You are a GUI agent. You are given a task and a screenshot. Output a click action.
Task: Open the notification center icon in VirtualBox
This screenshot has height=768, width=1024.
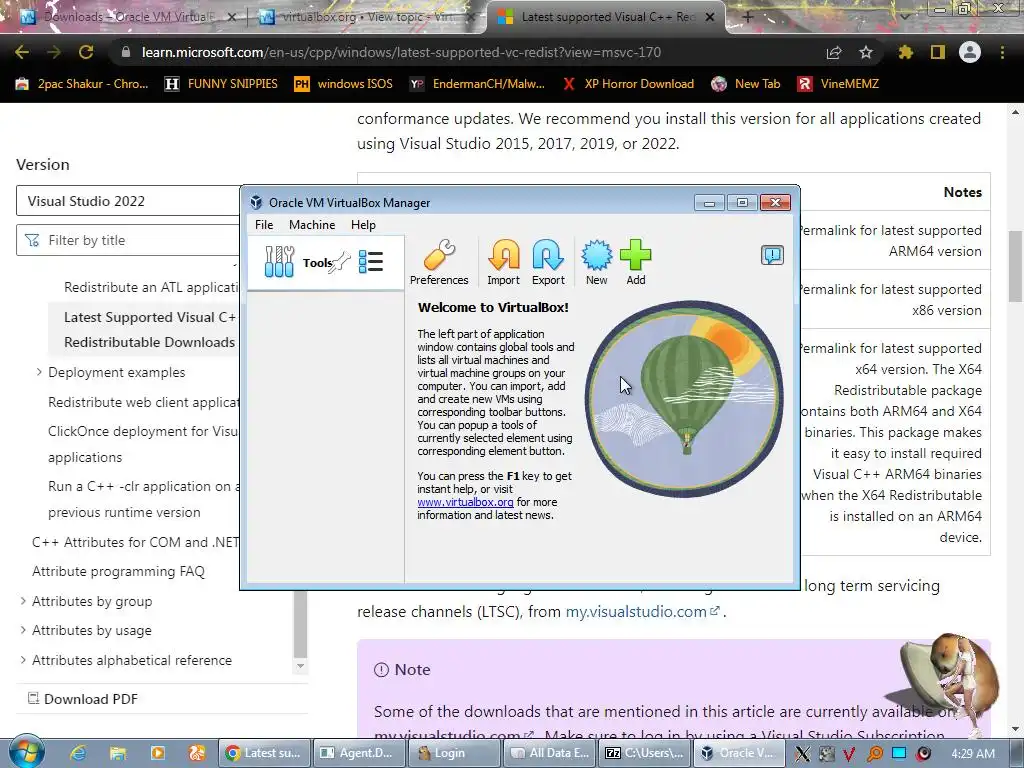point(772,255)
